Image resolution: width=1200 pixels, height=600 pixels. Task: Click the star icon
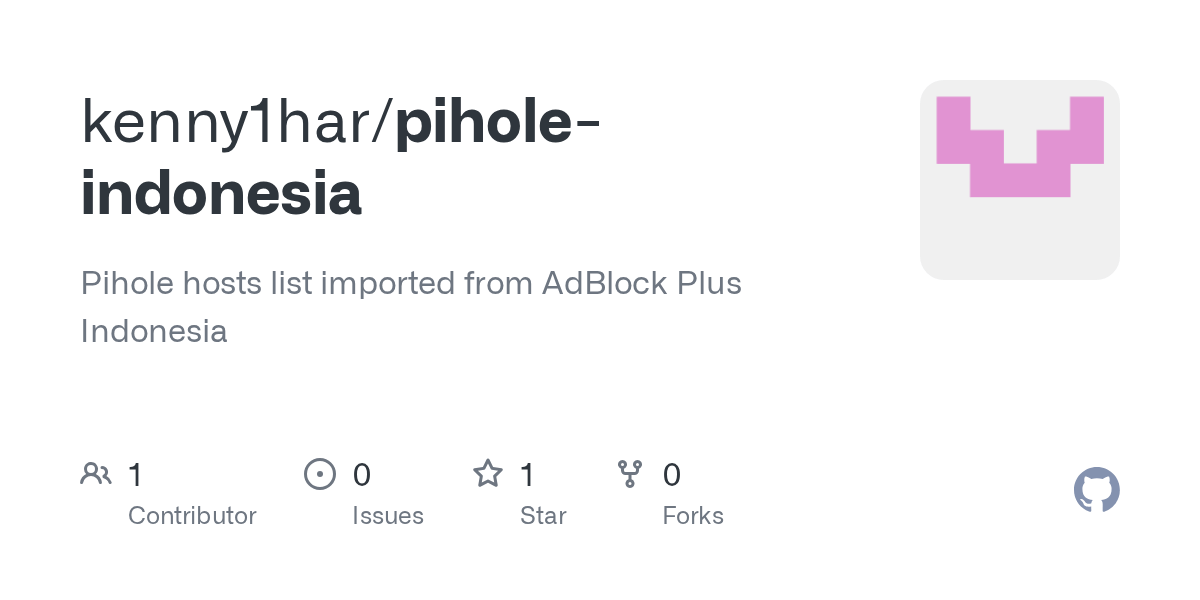click(x=487, y=474)
